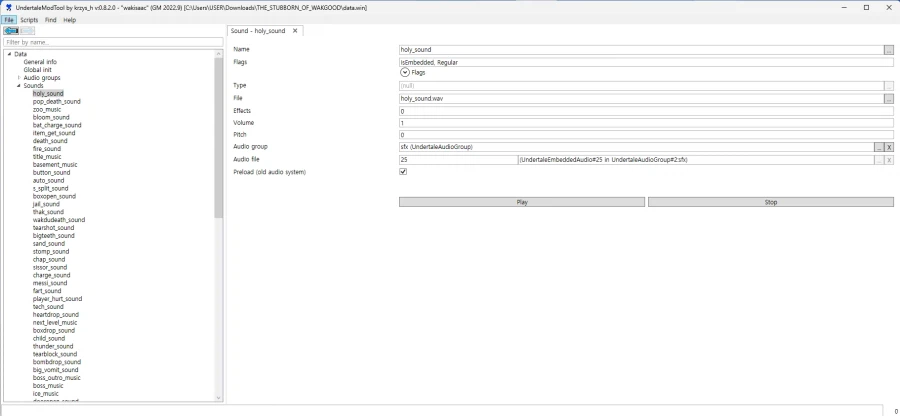Click the '...' button beside Name field
900x416 pixels.
click(x=889, y=50)
